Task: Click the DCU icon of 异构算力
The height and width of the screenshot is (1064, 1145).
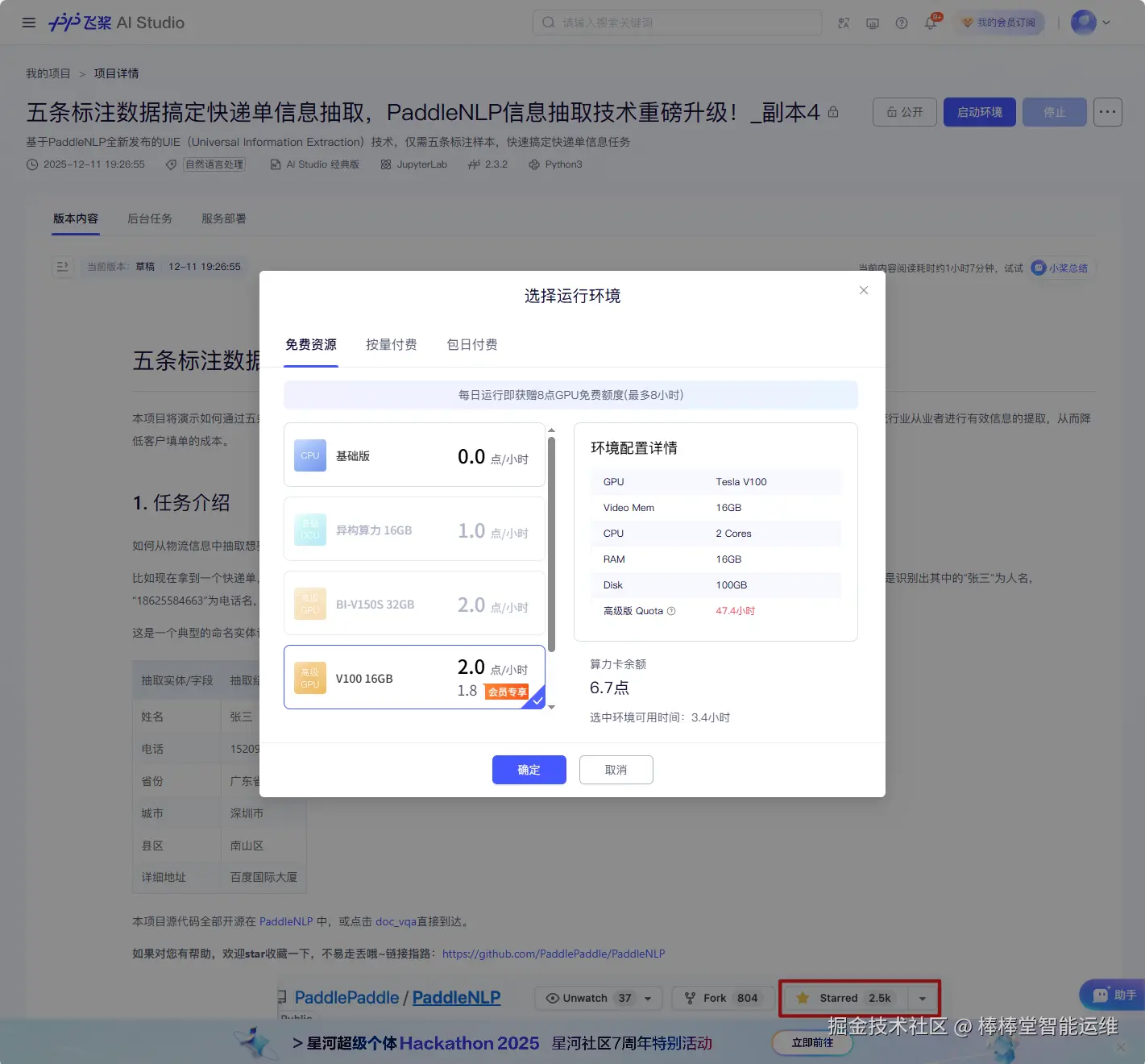Action: pyautogui.click(x=310, y=530)
